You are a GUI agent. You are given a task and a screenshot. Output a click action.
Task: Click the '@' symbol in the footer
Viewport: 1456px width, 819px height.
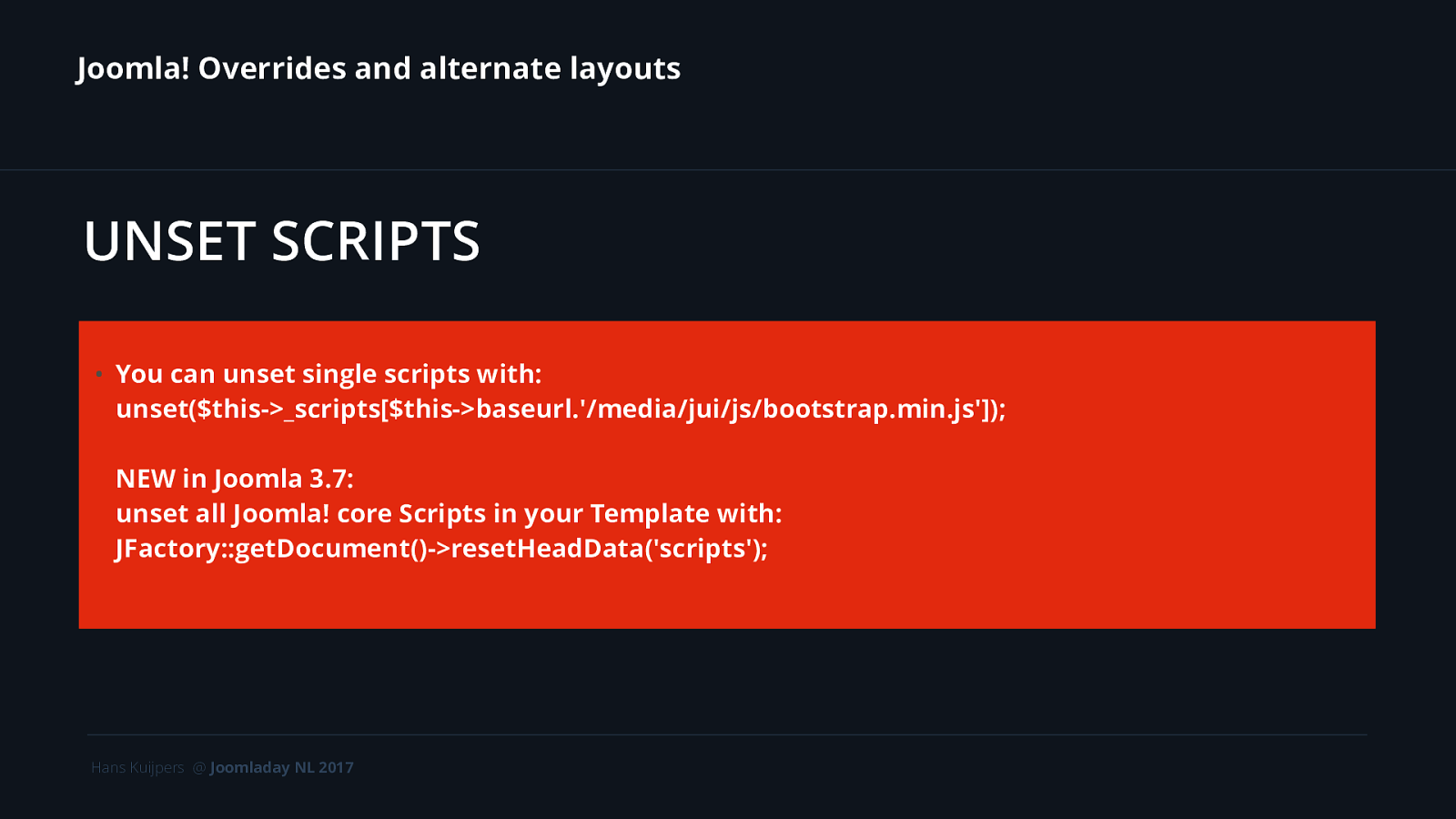coord(199,767)
